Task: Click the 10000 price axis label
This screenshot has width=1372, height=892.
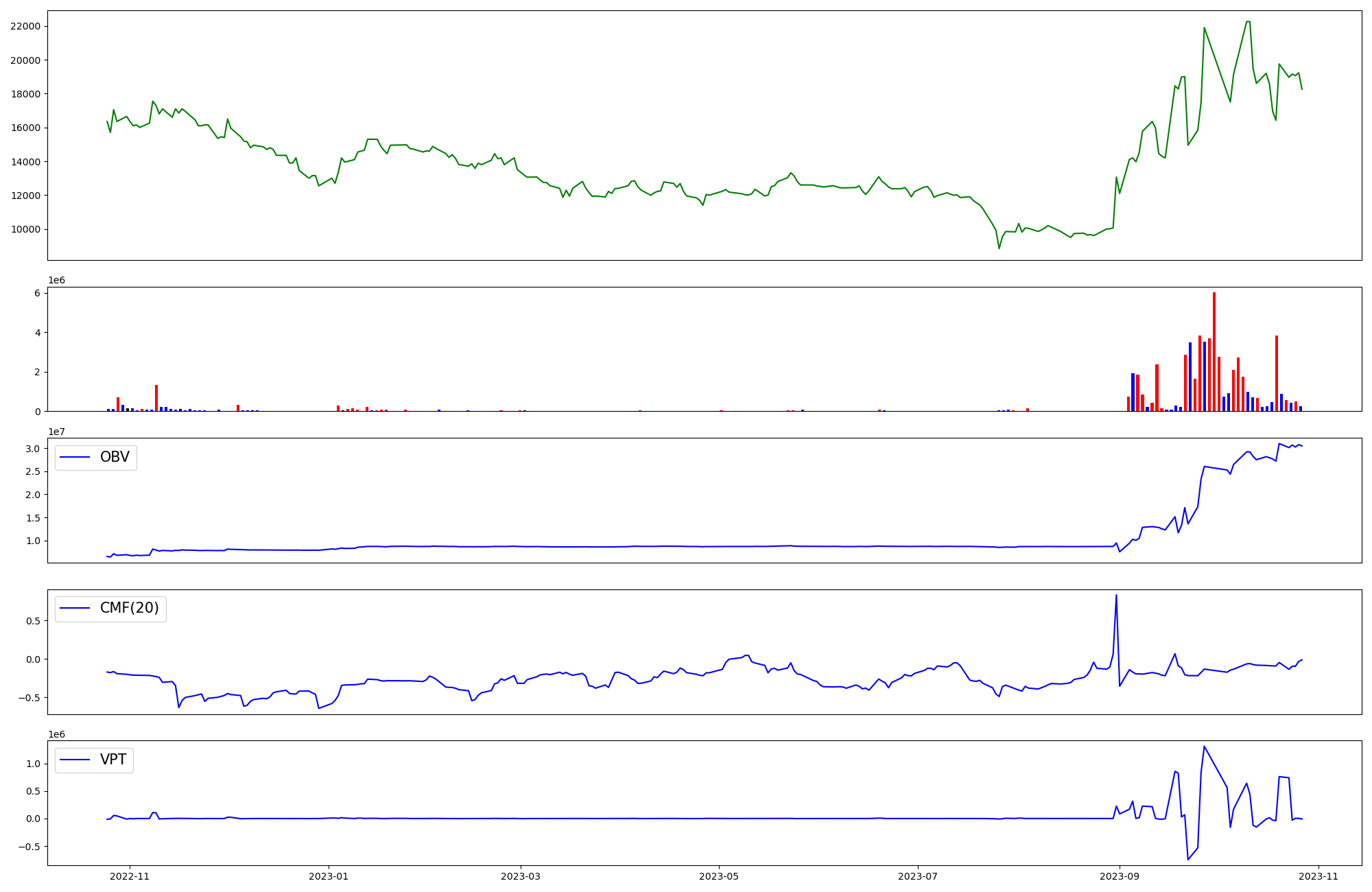Action: [x=25, y=229]
